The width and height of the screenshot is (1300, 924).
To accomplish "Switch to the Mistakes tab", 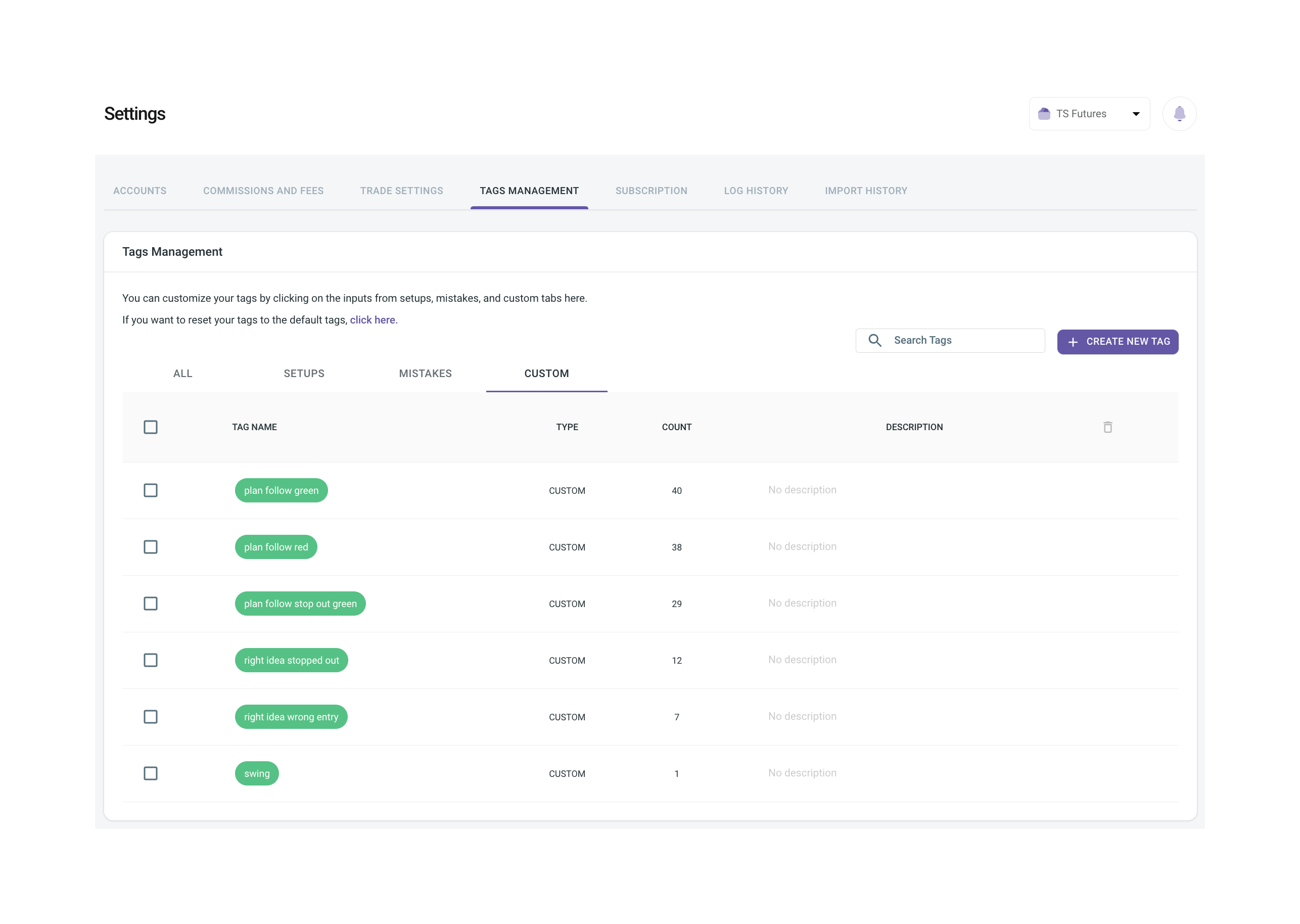I will coord(425,374).
